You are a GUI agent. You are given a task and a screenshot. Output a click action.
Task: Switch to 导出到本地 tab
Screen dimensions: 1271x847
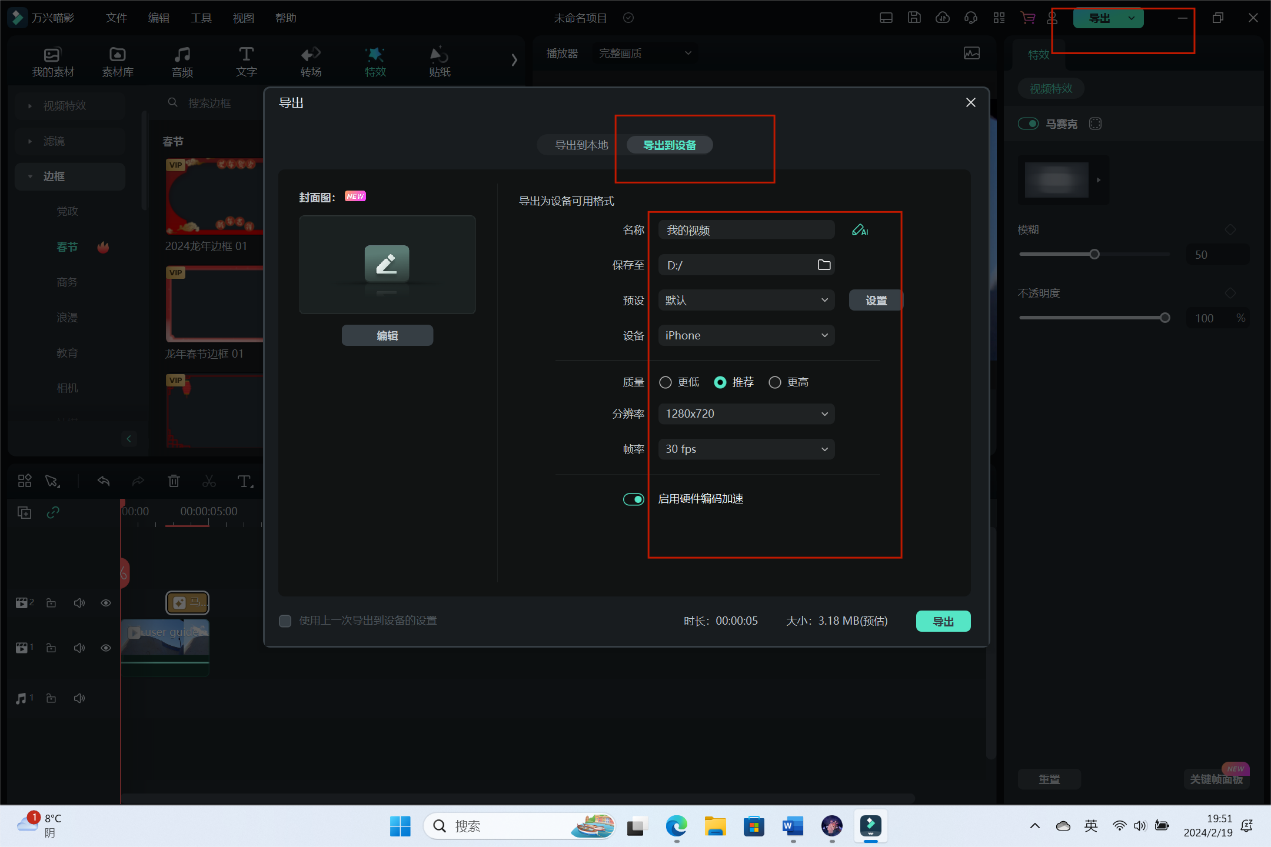click(581, 145)
